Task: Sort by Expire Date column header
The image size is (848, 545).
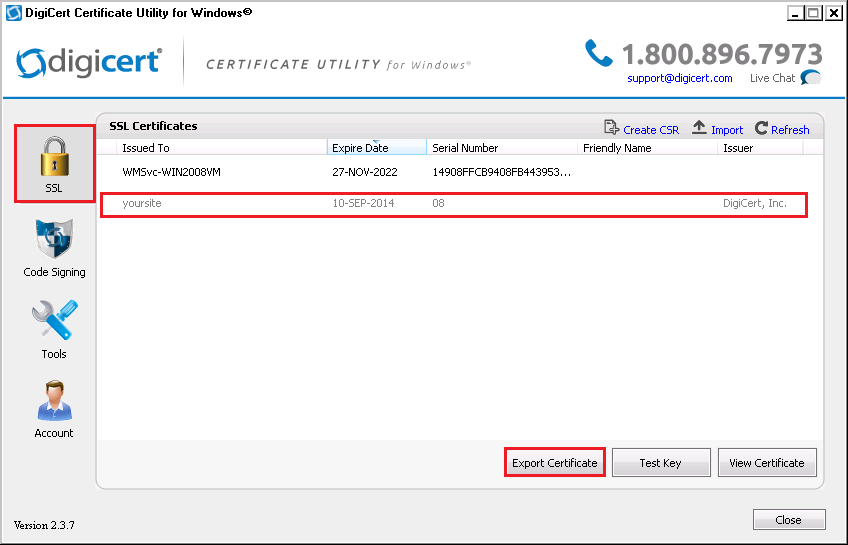Action: [360, 148]
